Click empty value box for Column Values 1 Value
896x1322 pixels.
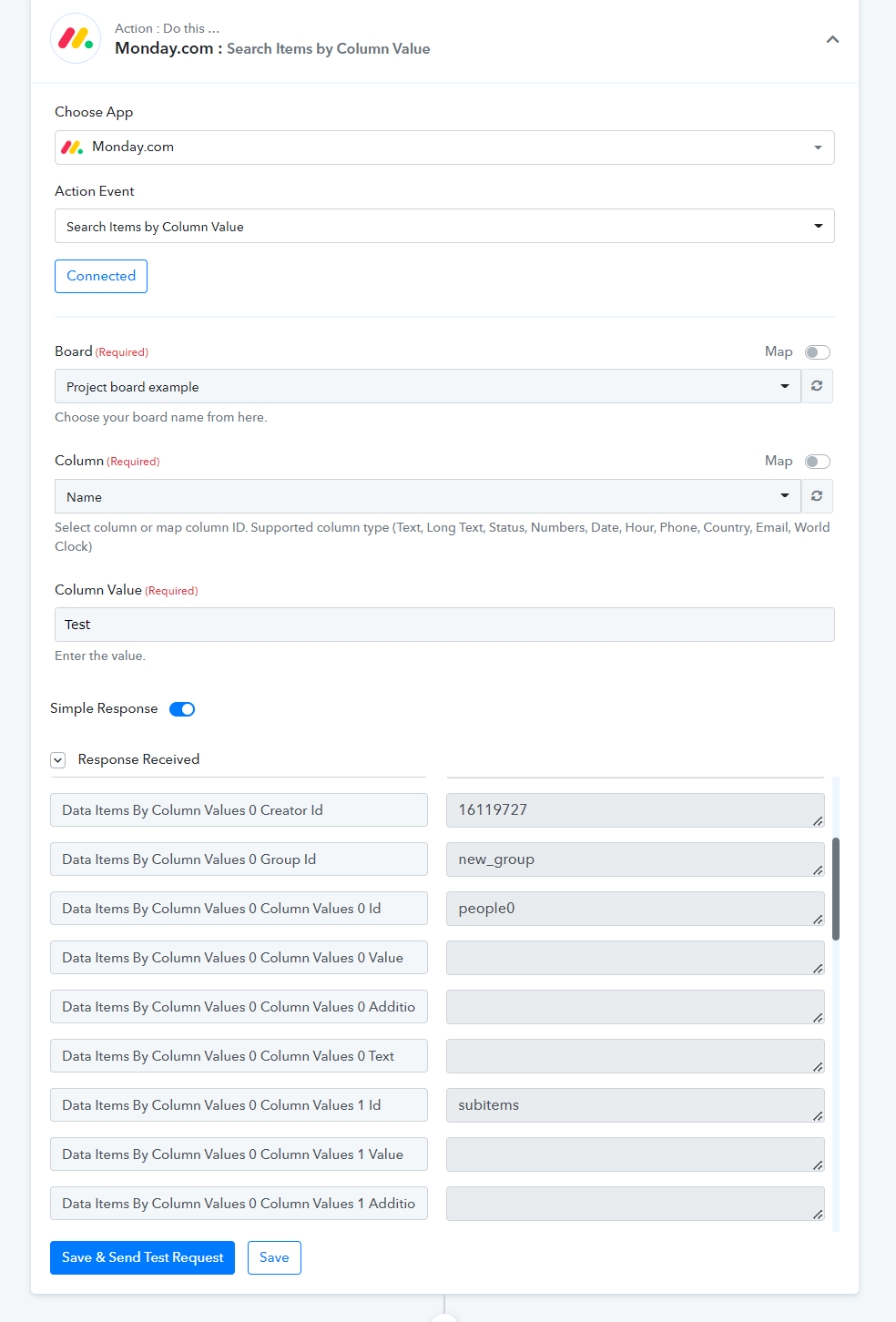(x=636, y=1154)
